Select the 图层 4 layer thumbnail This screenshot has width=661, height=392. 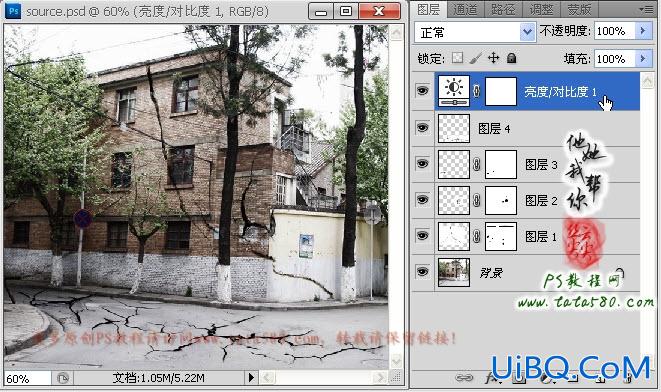click(454, 129)
